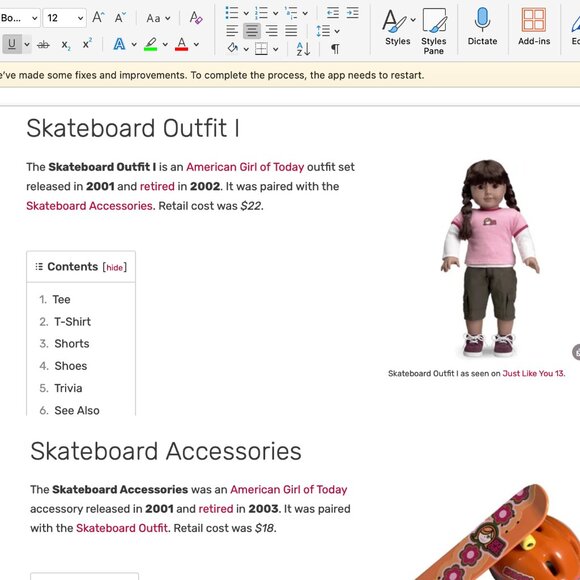
Task: Start Dictate with the microphone
Action: click(x=482, y=27)
